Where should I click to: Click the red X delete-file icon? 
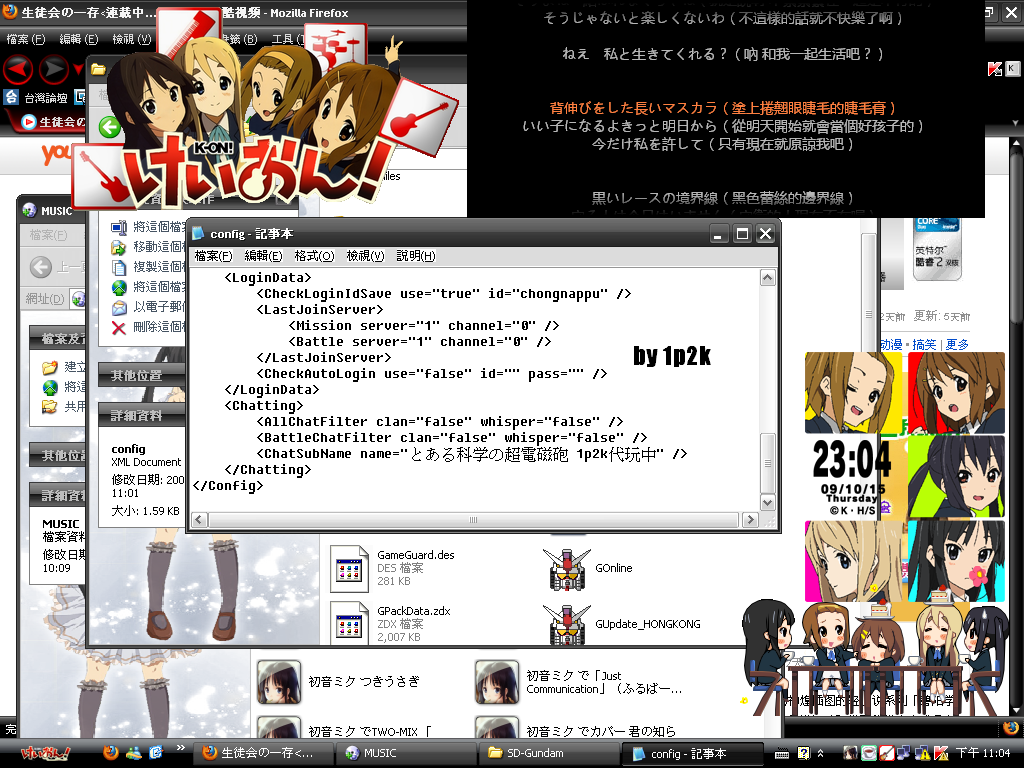coord(119,327)
